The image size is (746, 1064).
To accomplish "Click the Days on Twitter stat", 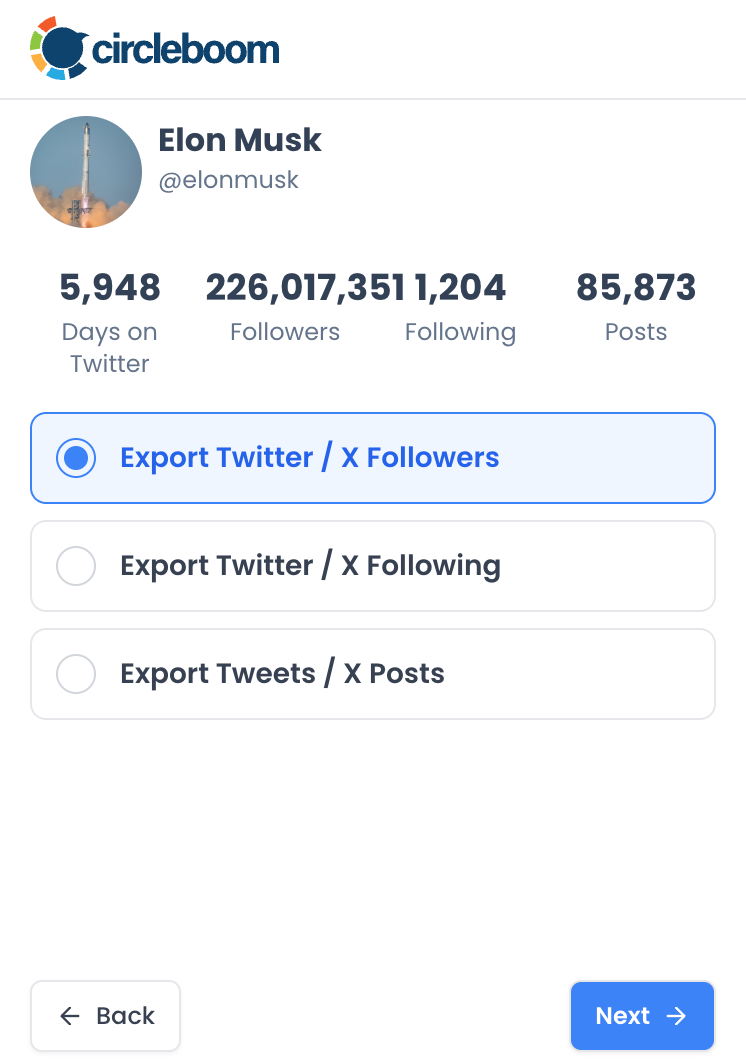I will click(110, 287).
